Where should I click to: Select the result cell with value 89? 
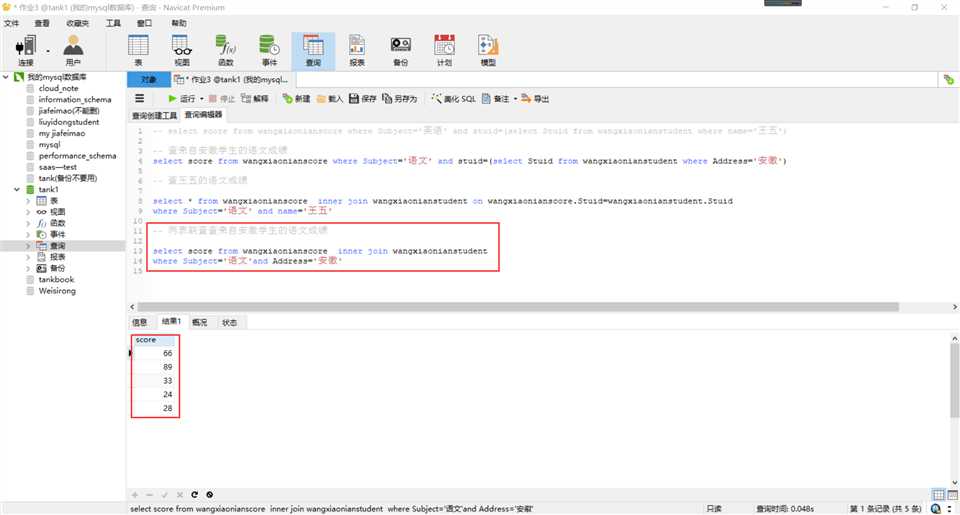point(154,367)
